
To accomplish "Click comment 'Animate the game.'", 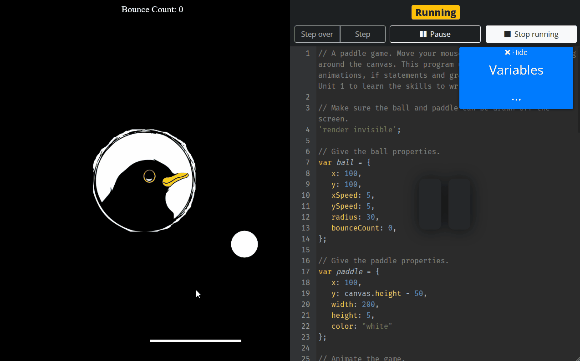I will point(361,358).
